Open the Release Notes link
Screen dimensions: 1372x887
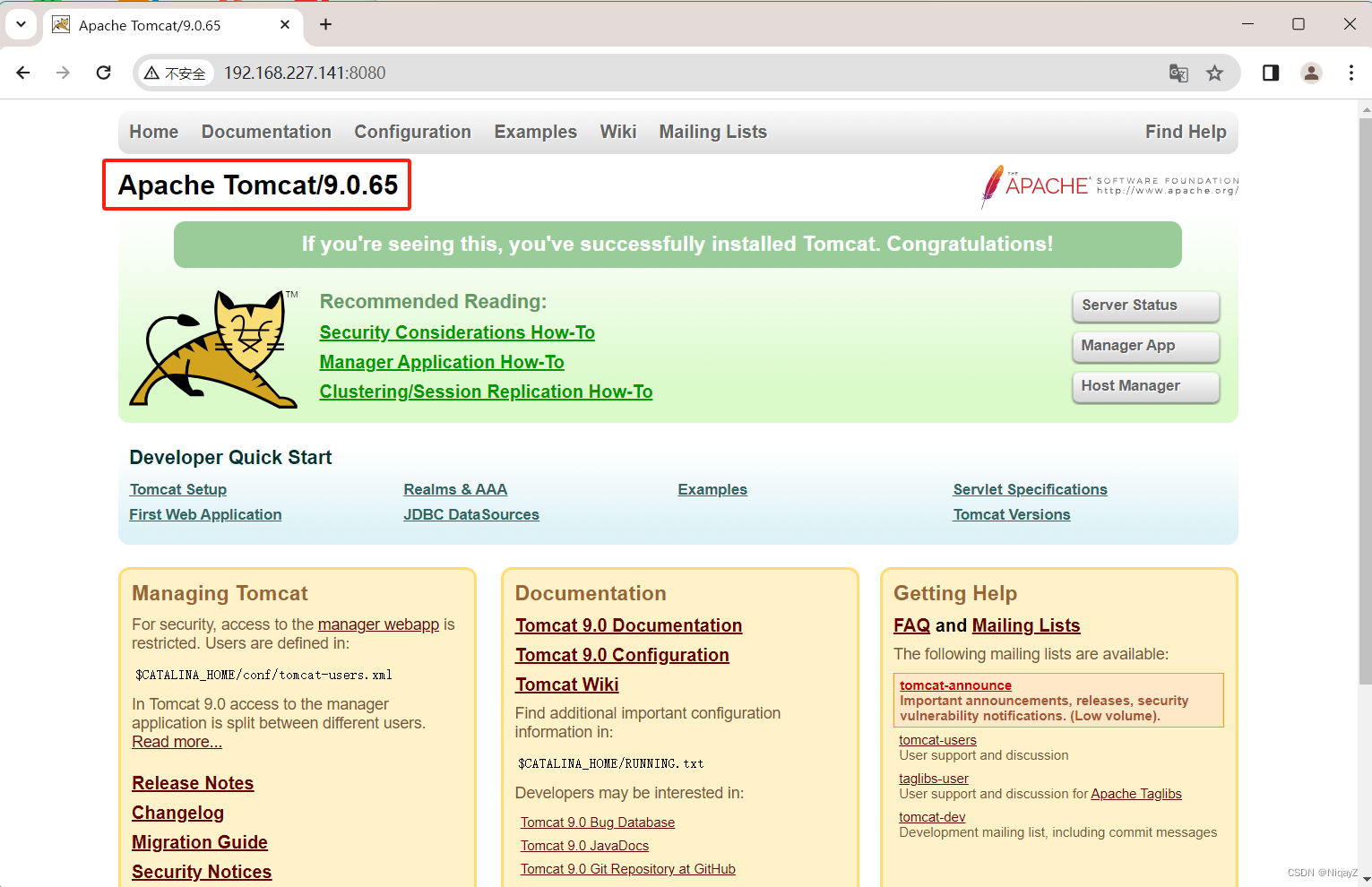(193, 783)
